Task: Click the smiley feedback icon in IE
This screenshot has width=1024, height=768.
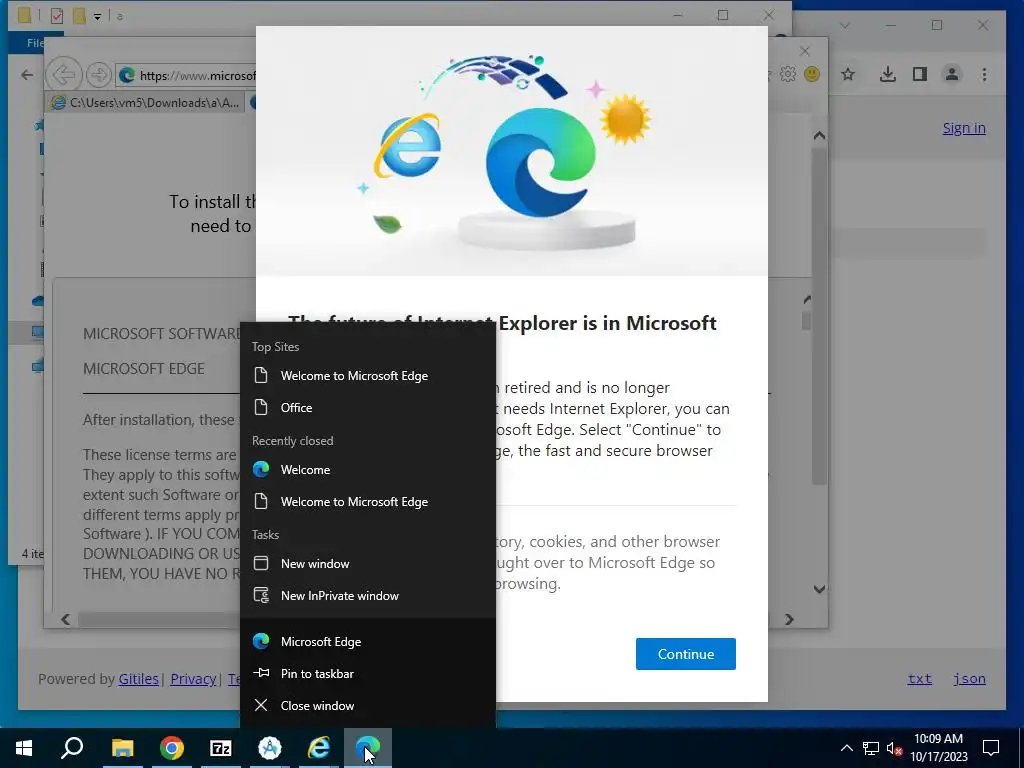Action: pos(812,74)
